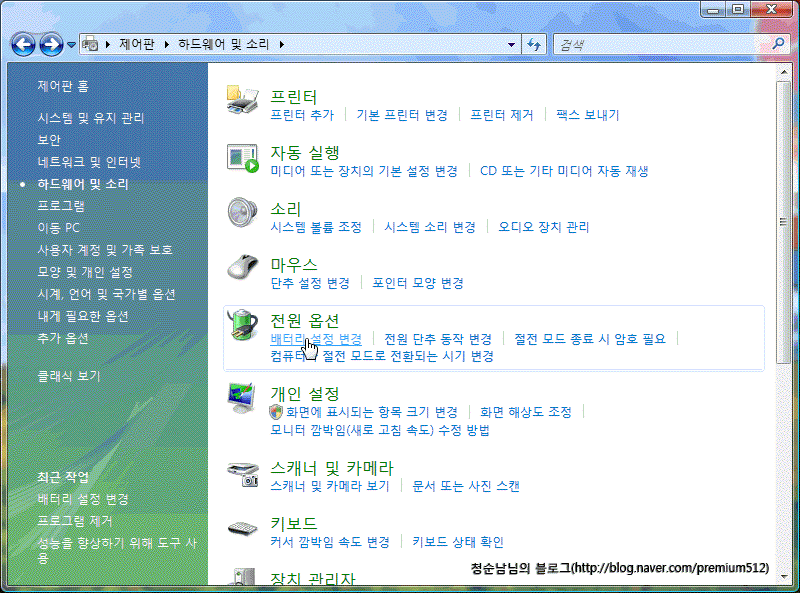Go to 제어판 홈 in sidebar

63,86
